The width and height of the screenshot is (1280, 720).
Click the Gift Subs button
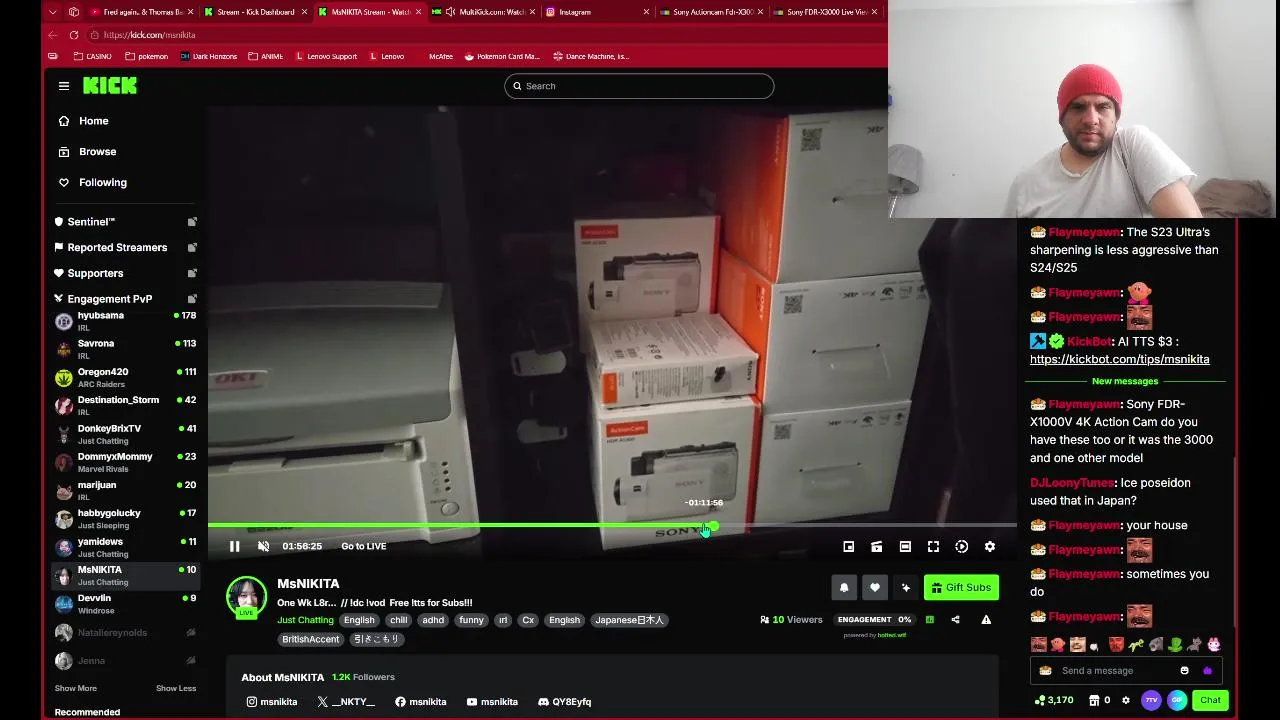click(961, 588)
